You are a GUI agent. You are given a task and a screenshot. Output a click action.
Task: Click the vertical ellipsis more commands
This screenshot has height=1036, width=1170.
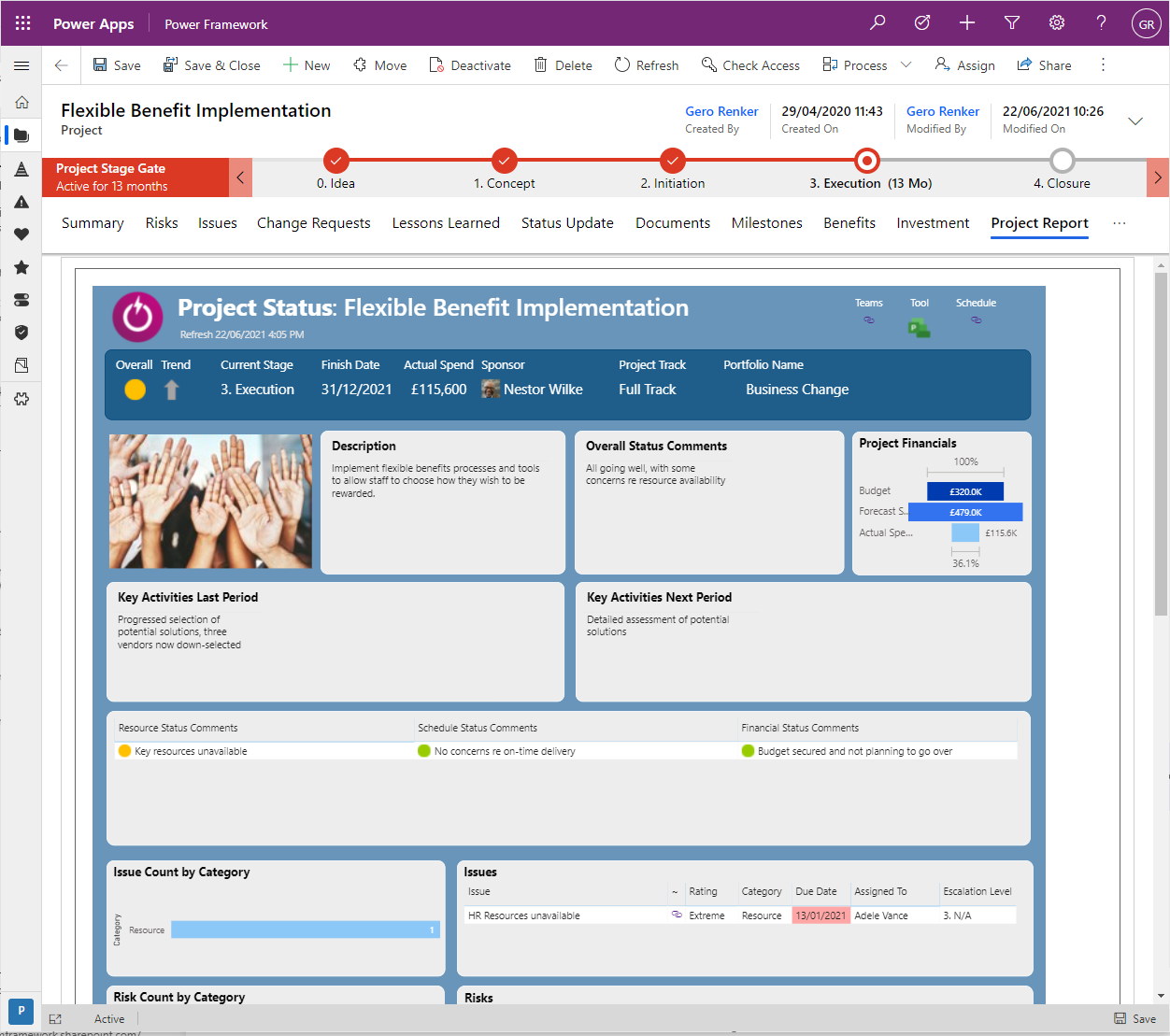pos(1103,65)
